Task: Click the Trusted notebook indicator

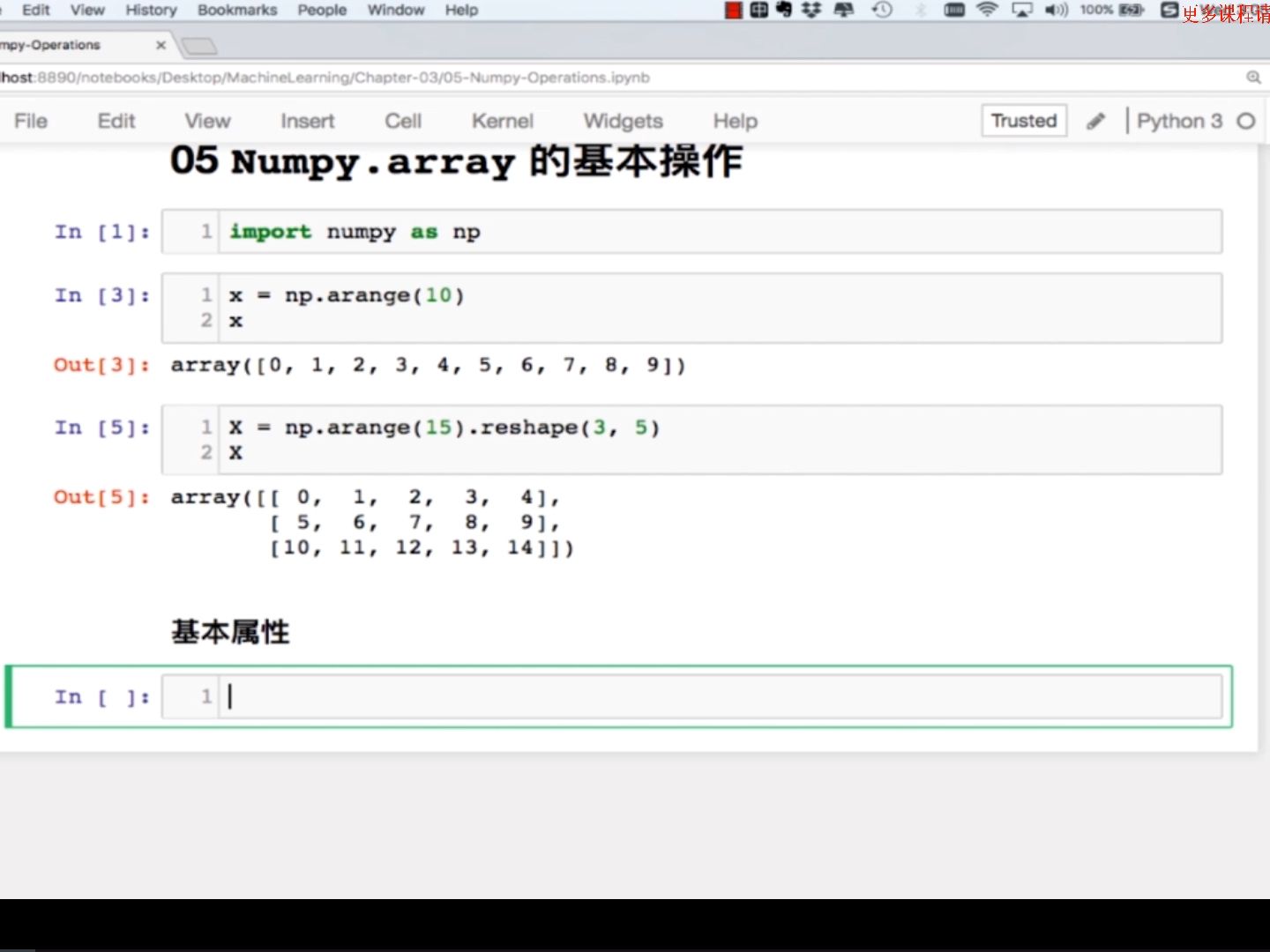Action: tap(1023, 121)
